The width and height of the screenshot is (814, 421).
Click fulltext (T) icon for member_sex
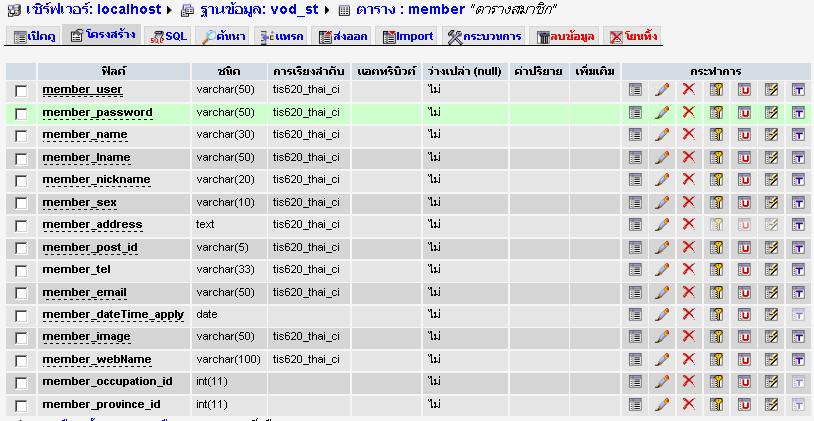coord(798,202)
